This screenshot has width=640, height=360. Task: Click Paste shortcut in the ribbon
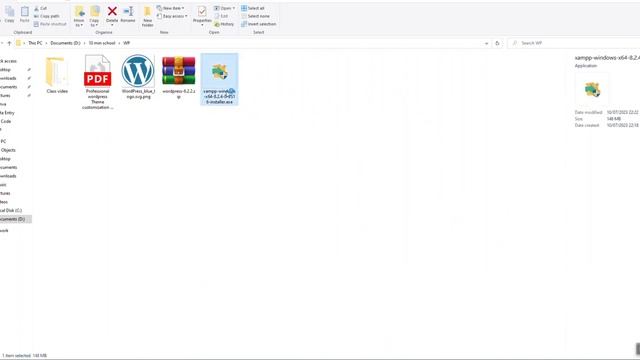point(50,24)
